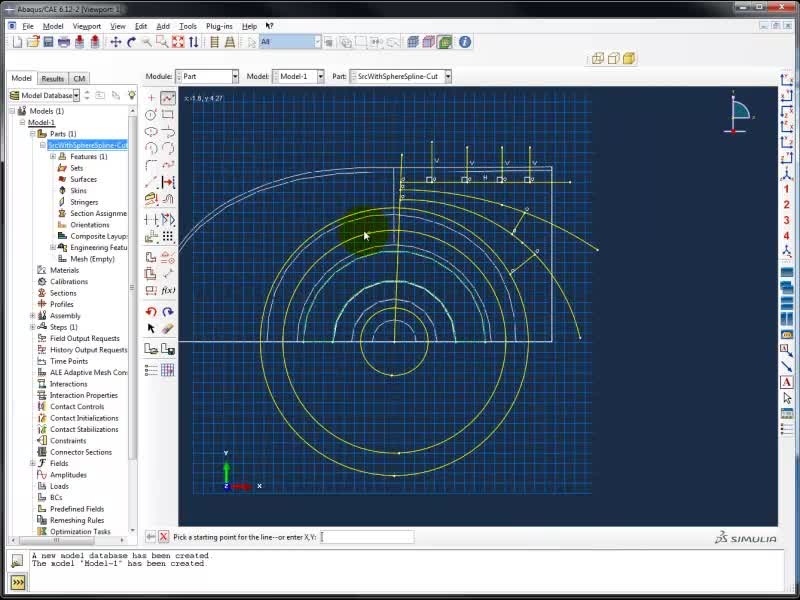Open the Part selection dropdown

pos(400,76)
